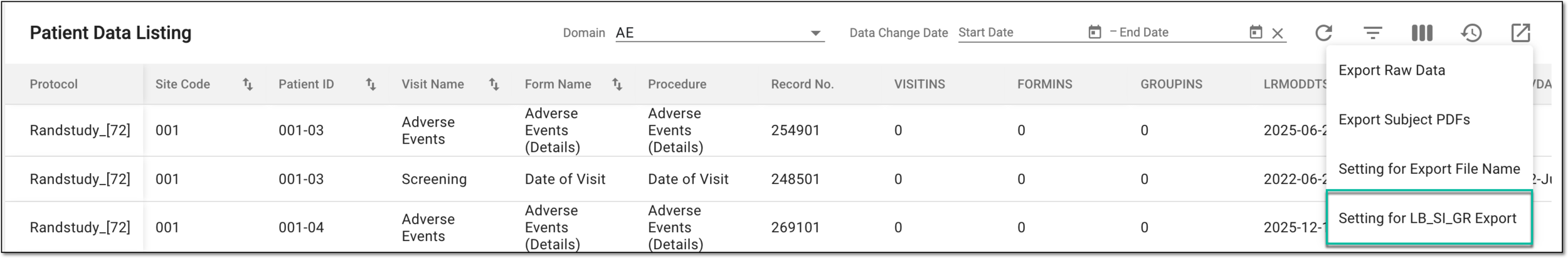Open the history clock icon
The image size is (1568, 258).
click(1471, 33)
